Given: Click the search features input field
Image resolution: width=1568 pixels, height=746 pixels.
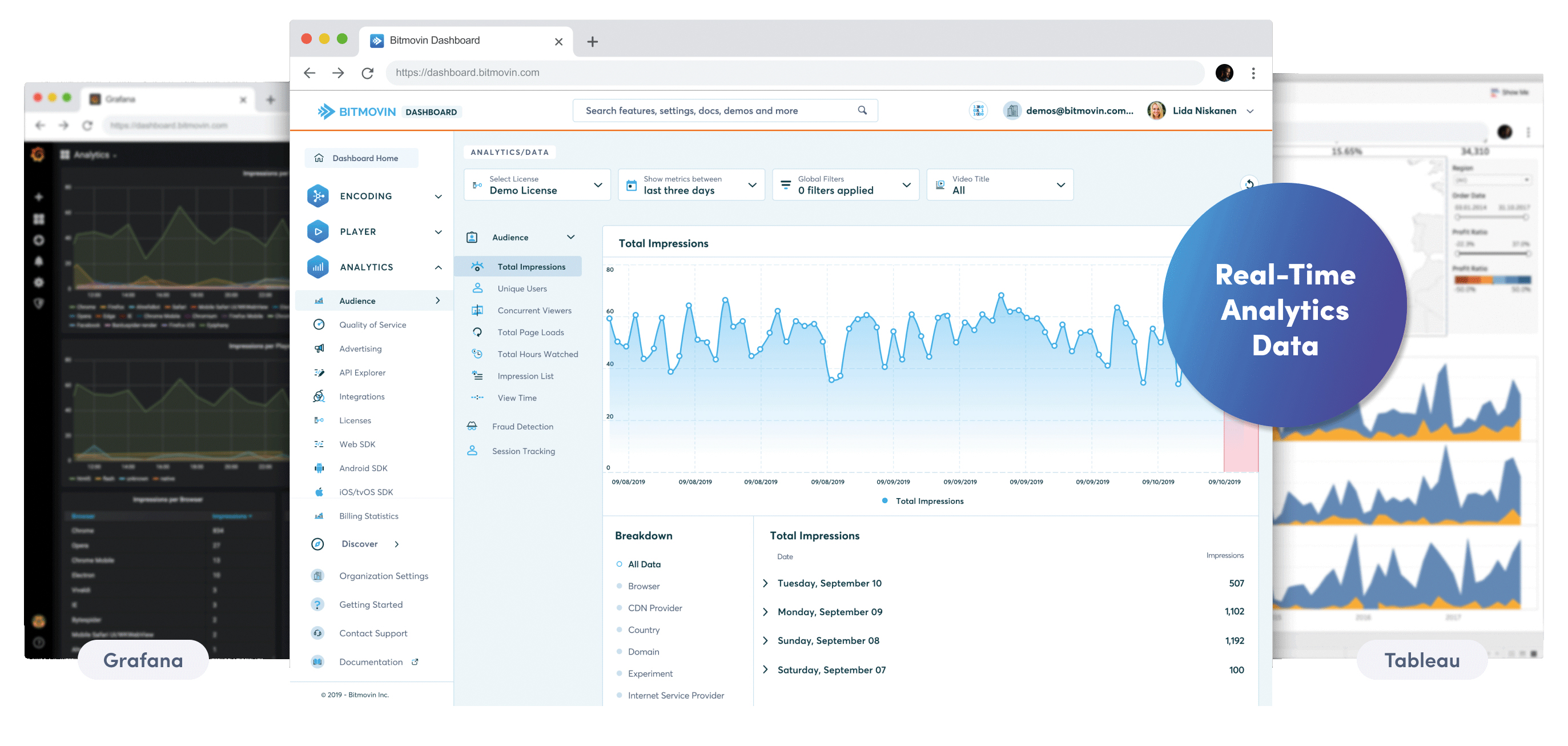Looking at the screenshot, I should click(725, 110).
